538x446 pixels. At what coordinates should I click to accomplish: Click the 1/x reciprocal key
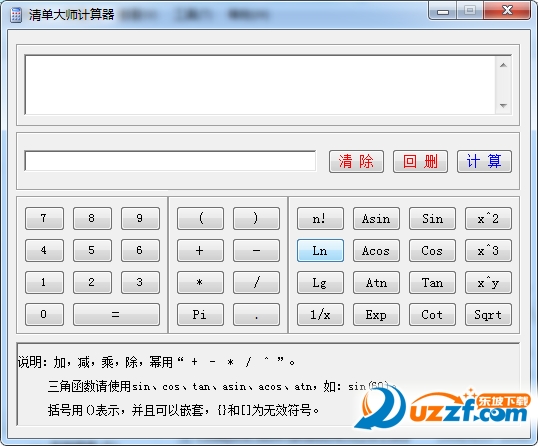click(x=320, y=314)
